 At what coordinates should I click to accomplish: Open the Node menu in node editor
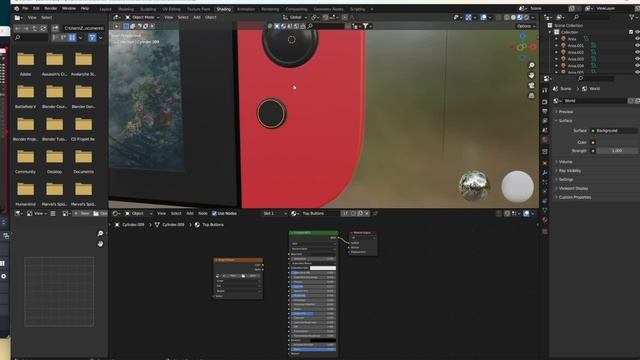[x=203, y=213]
